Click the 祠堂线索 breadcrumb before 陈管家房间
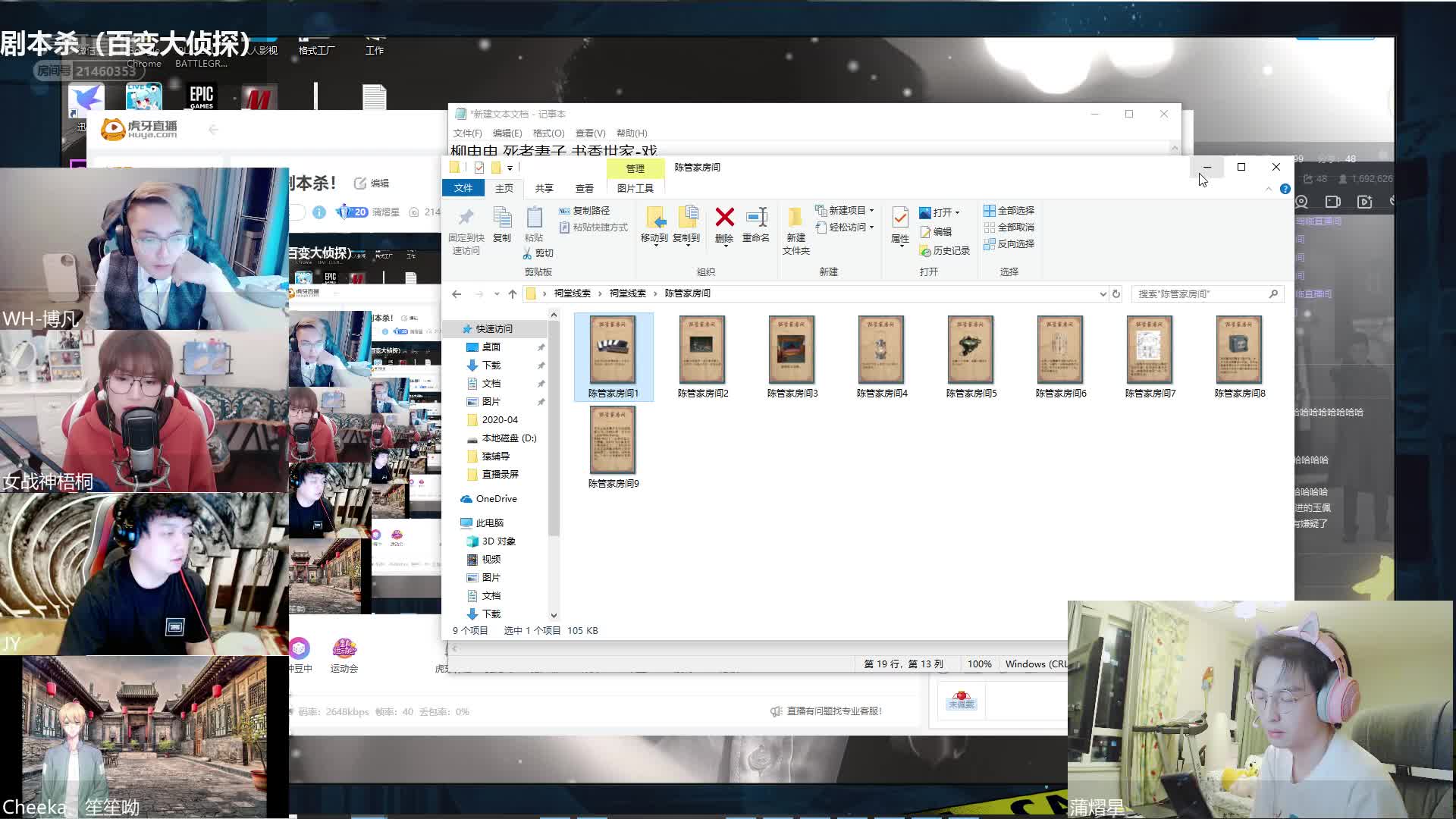This screenshot has width=1456, height=819. tap(627, 293)
